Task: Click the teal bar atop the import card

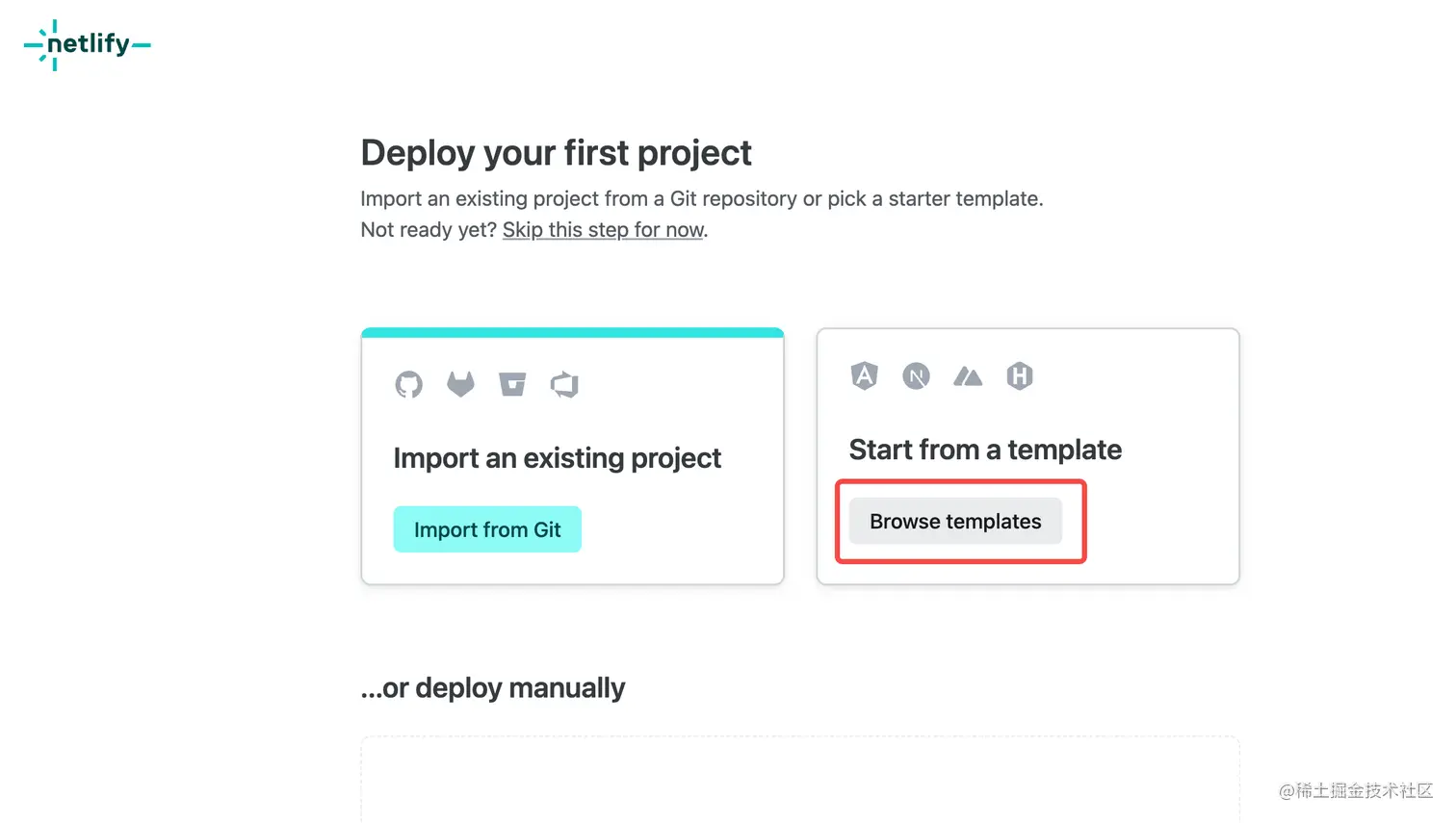Action: point(572,333)
